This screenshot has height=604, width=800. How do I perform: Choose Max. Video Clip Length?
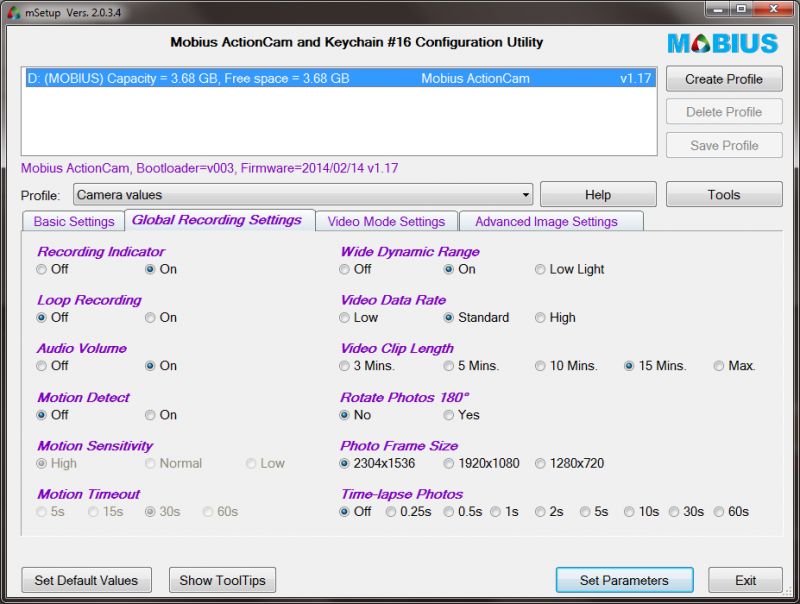pyautogui.click(x=735, y=366)
